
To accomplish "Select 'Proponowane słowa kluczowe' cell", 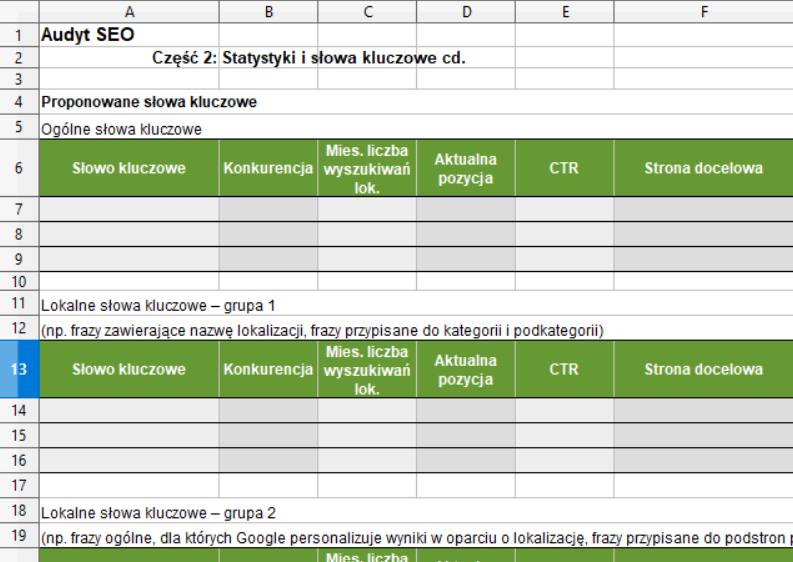I will [149, 102].
